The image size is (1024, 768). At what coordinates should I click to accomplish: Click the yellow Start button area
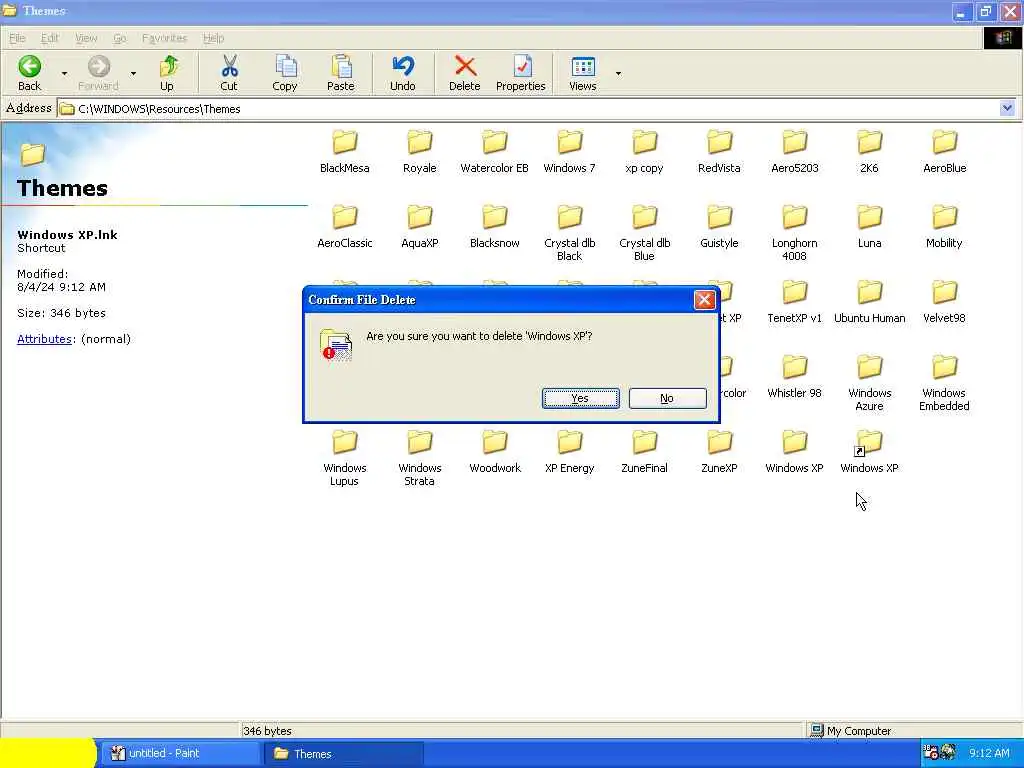click(48, 753)
